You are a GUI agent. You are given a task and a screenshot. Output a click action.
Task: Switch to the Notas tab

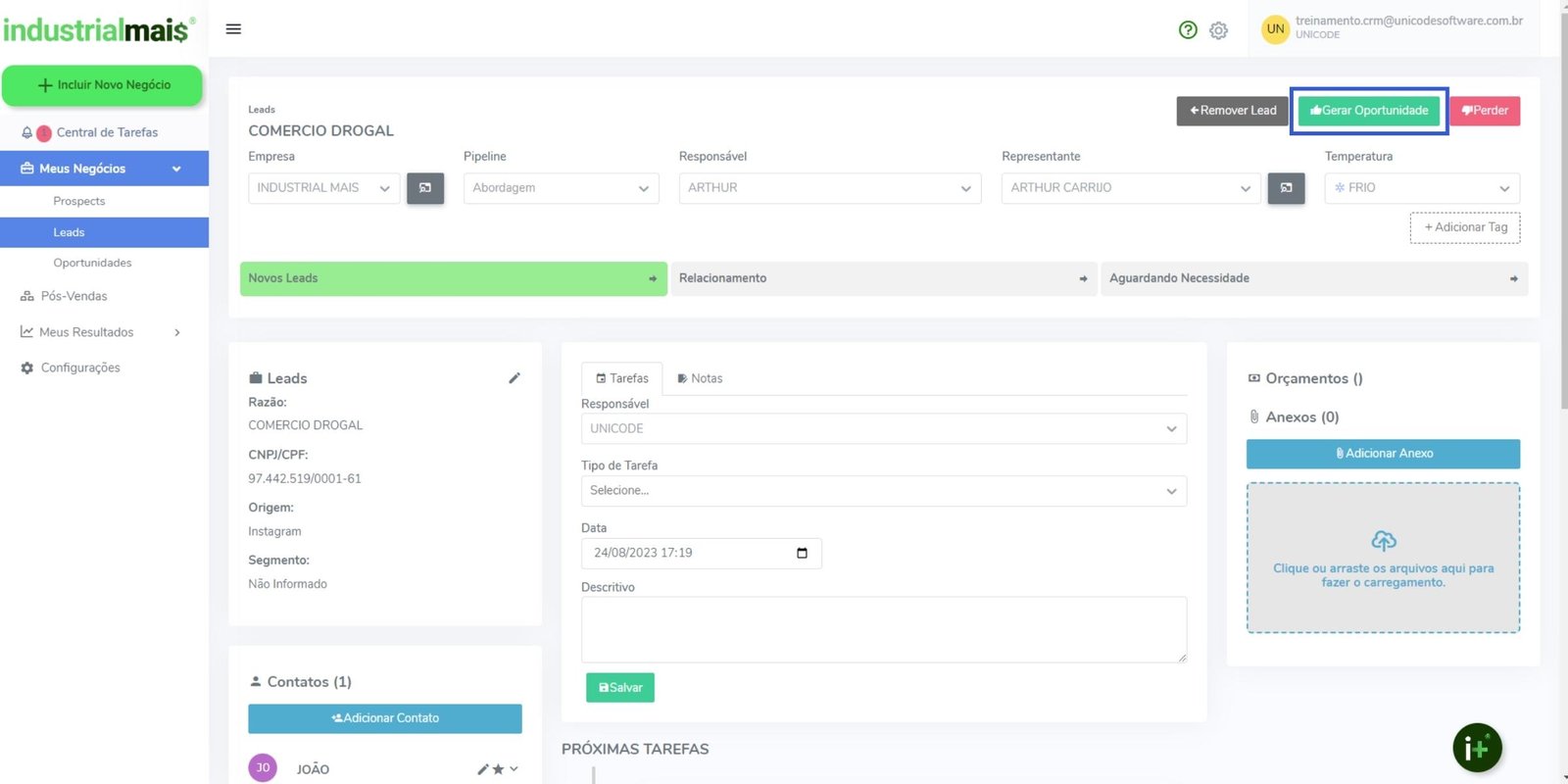tap(700, 378)
